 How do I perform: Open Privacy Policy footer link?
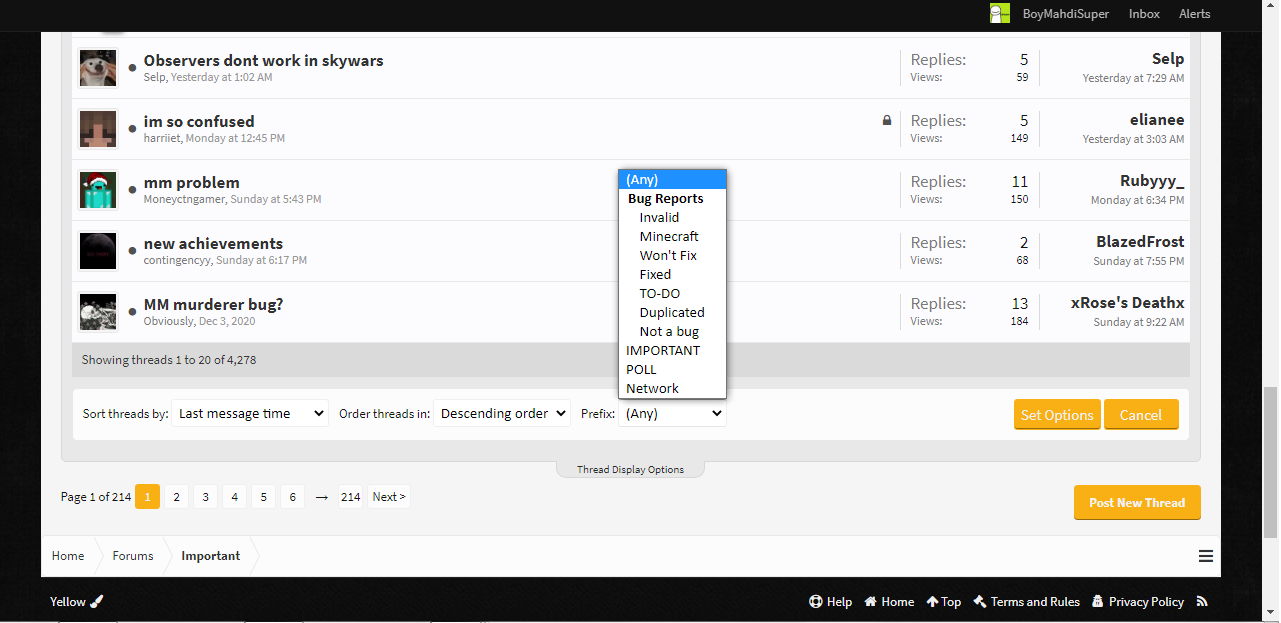[1138, 601]
